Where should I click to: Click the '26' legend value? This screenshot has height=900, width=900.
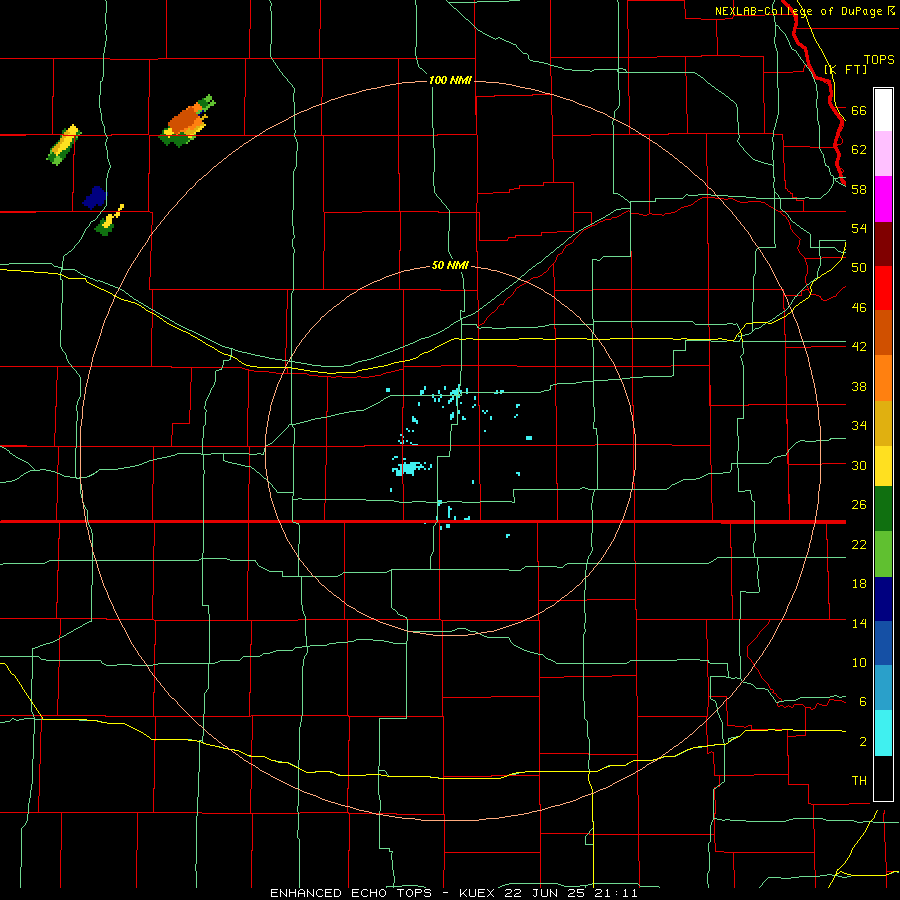pyautogui.click(x=859, y=505)
